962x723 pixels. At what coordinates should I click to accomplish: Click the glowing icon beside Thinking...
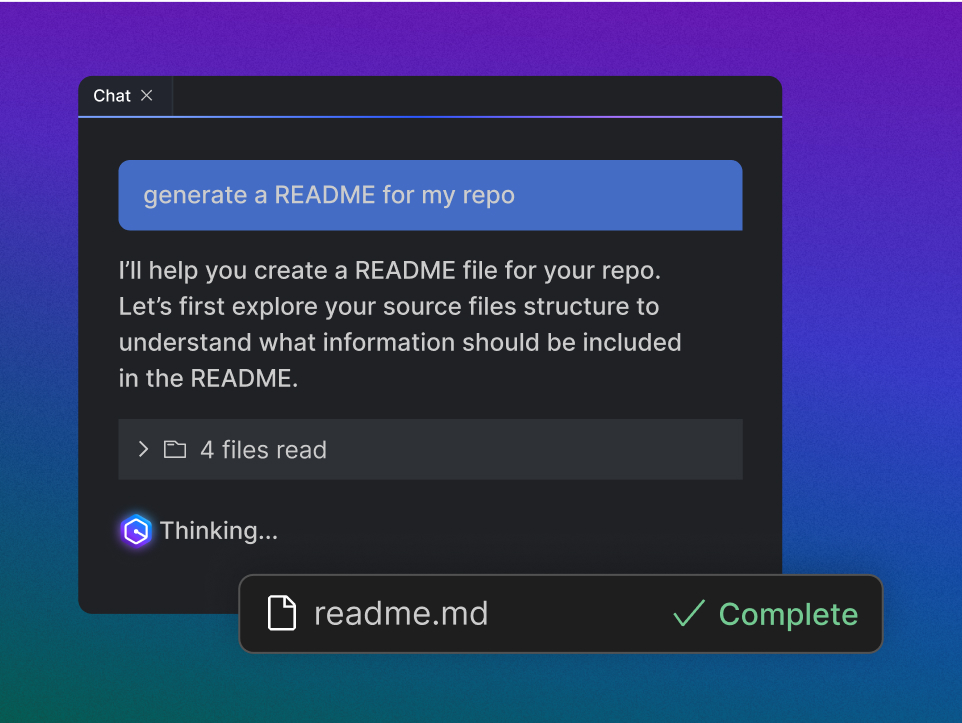click(x=136, y=530)
